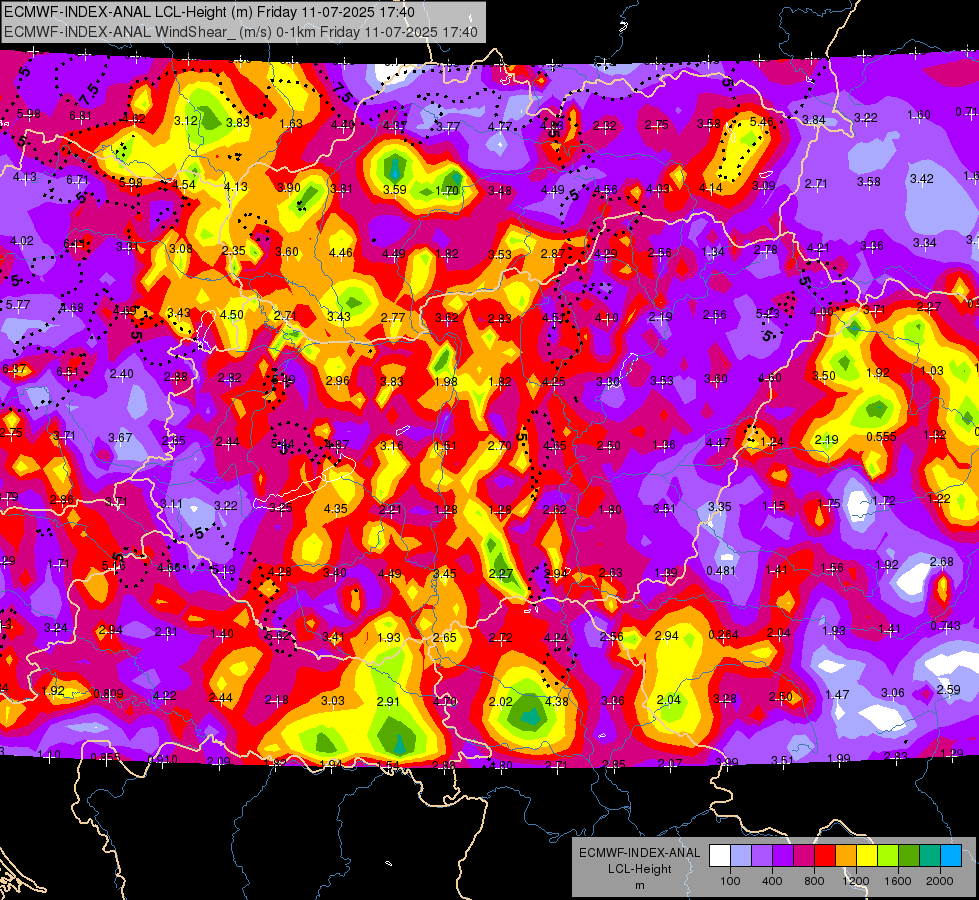This screenshot has width=979, height=900.
Task: Click the wind shear value 4.46
Action: (x=340, y=253)
